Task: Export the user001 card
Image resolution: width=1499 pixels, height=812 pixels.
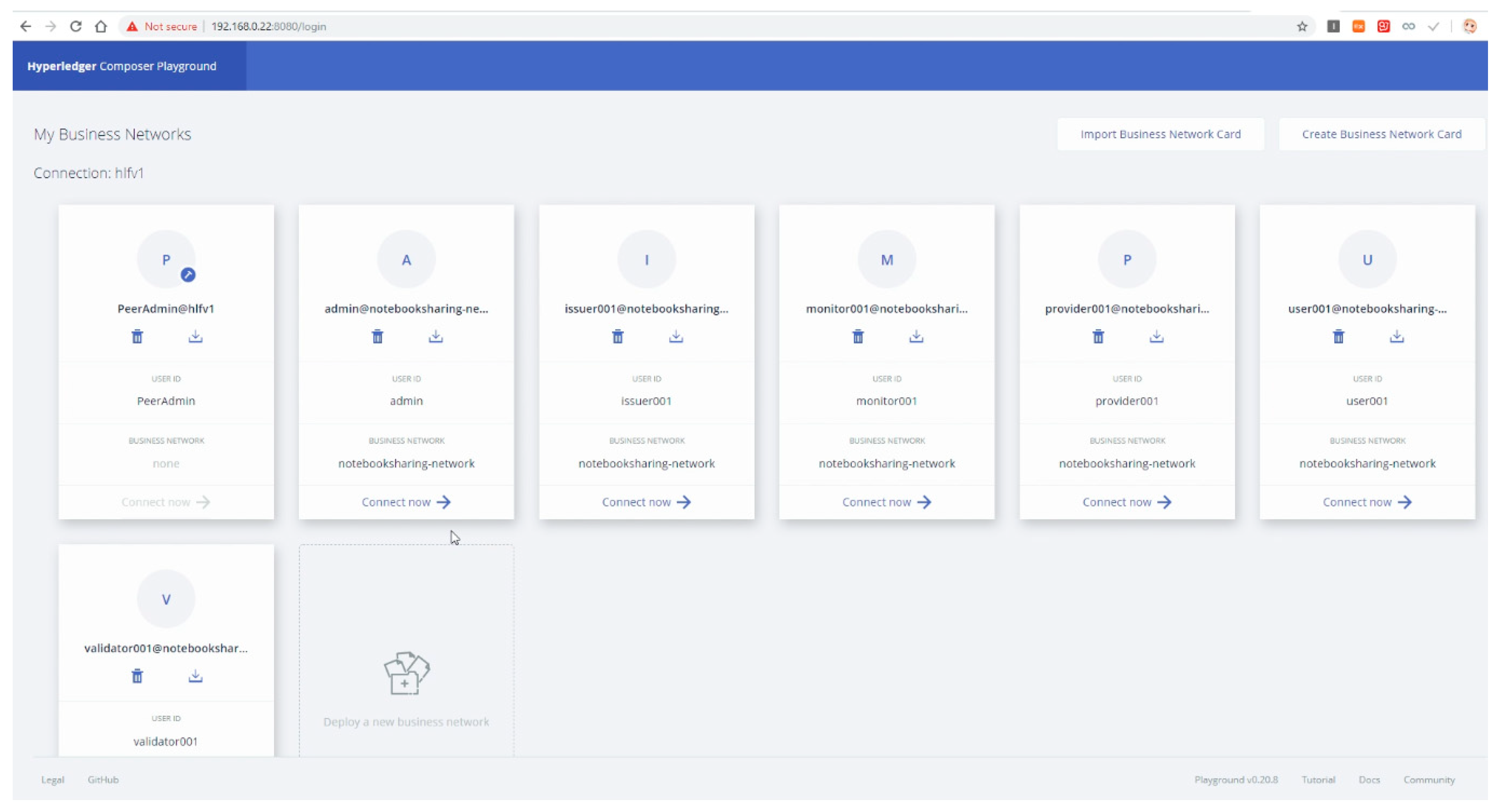Action: coord(1397,337)
